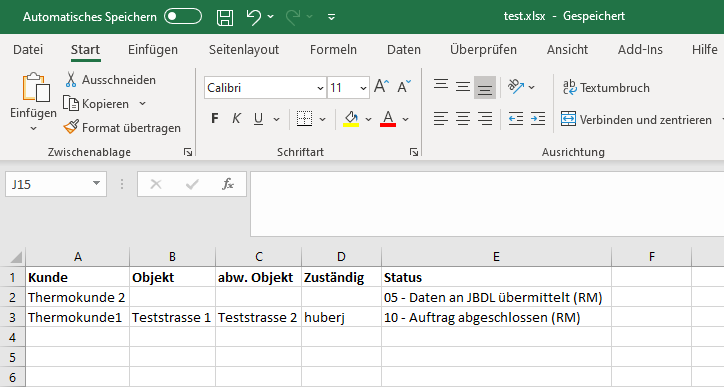Image resolution: width=724 pixels, height=387 pixels.
Task: Expand the underline style dropdown arrow
Action: pyautogui.click(x=277, y=119)
